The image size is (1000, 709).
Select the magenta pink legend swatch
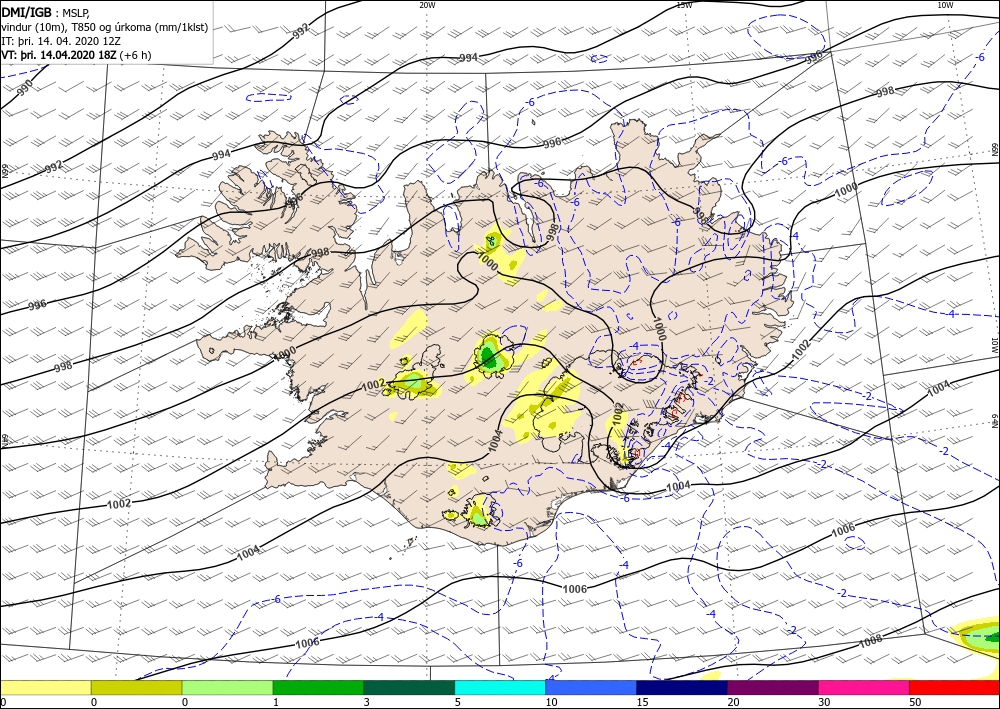864,687
